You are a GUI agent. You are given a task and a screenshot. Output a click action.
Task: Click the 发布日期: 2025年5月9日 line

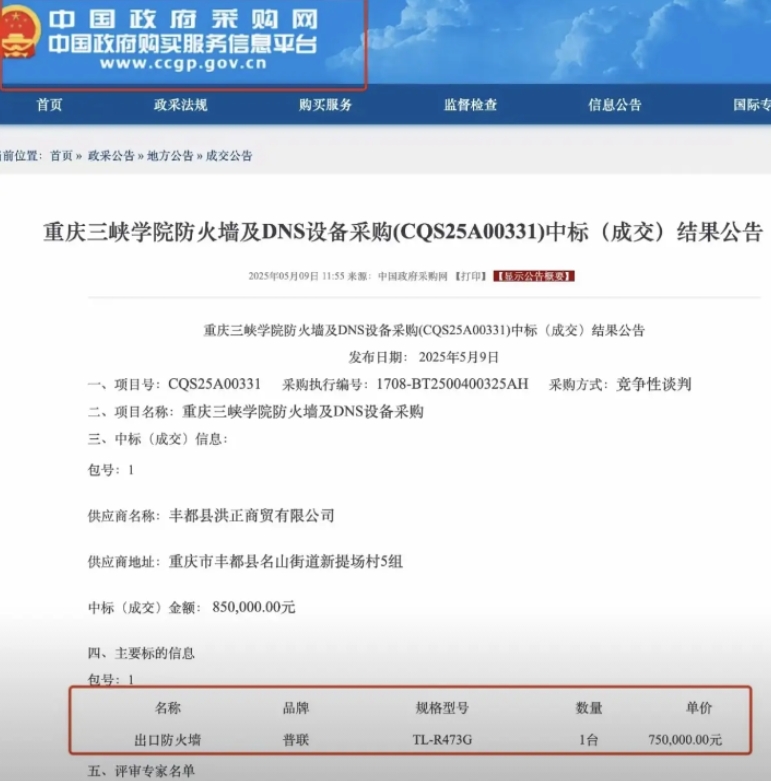(x=423, y=357)
